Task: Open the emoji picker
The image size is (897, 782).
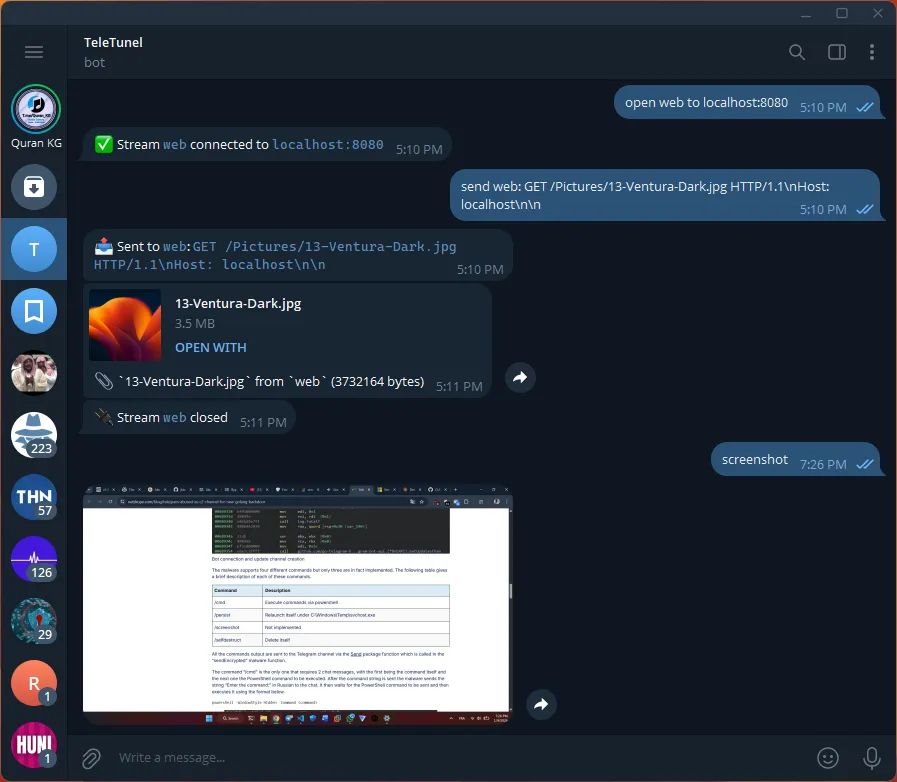Action: click(827, 757)
